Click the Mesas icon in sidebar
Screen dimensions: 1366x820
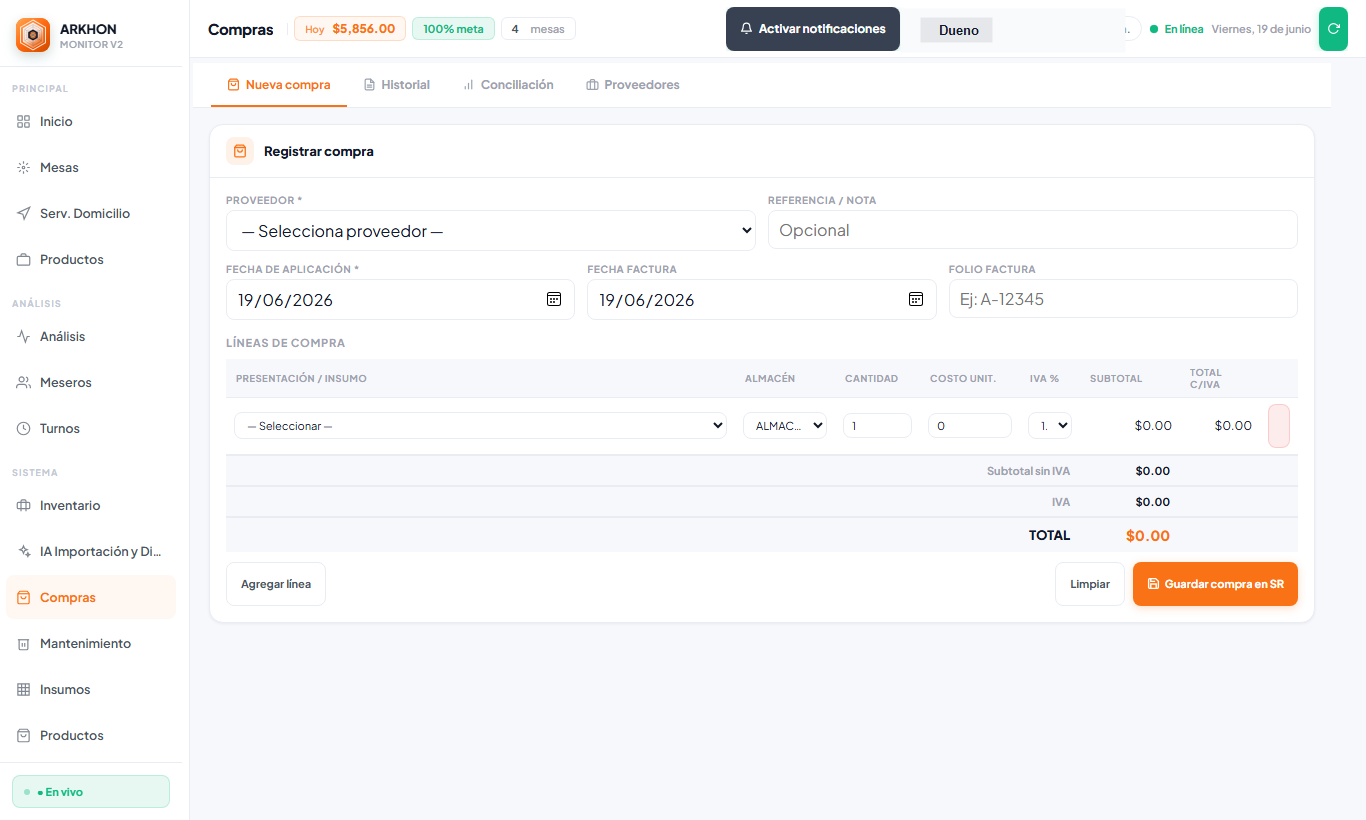coord(24,167)
